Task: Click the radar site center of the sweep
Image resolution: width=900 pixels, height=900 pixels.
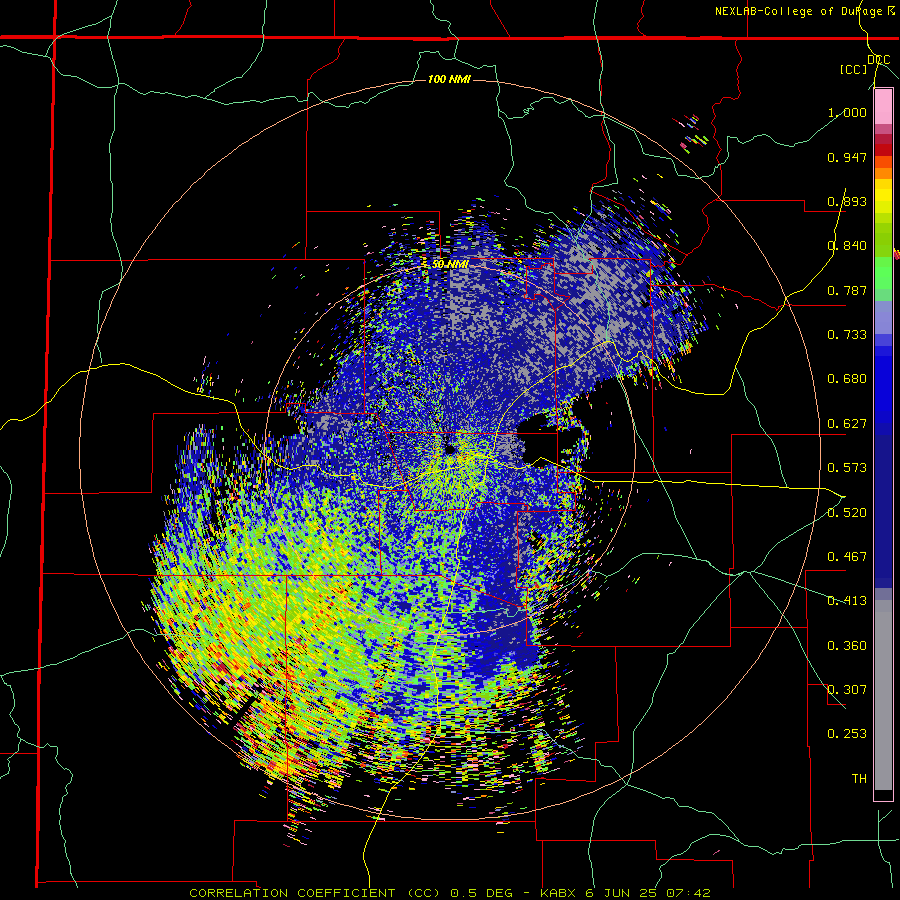Action: coord(449,448)
